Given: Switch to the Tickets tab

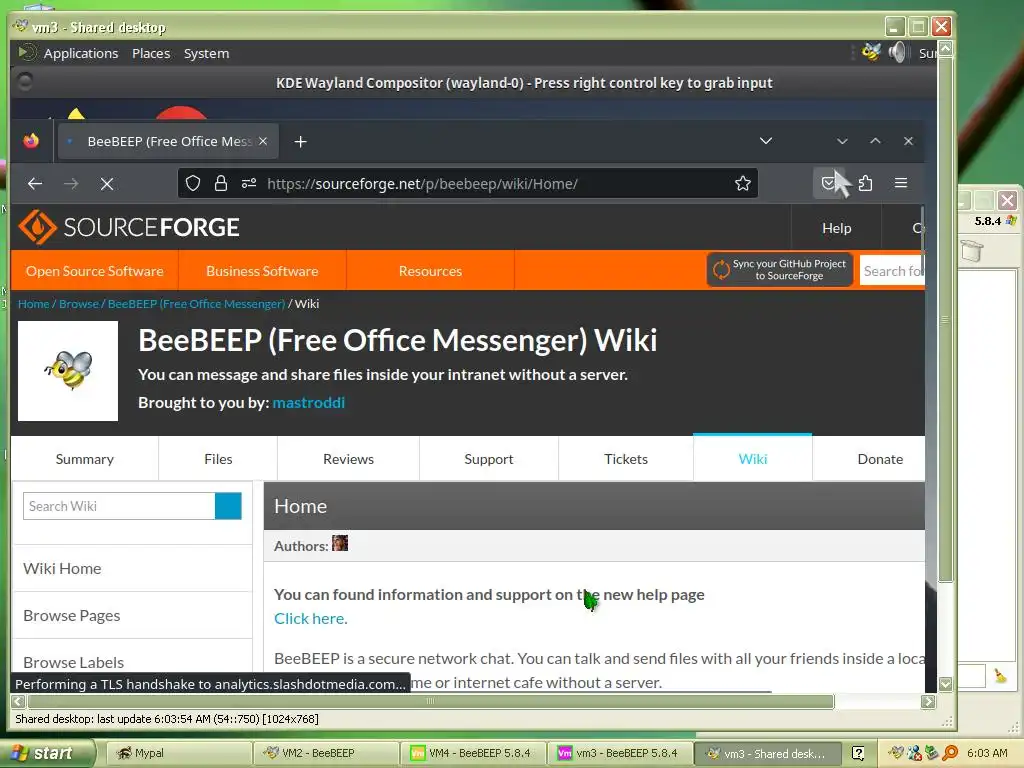Looking at the screenshot, I should [x=626, y=459].
